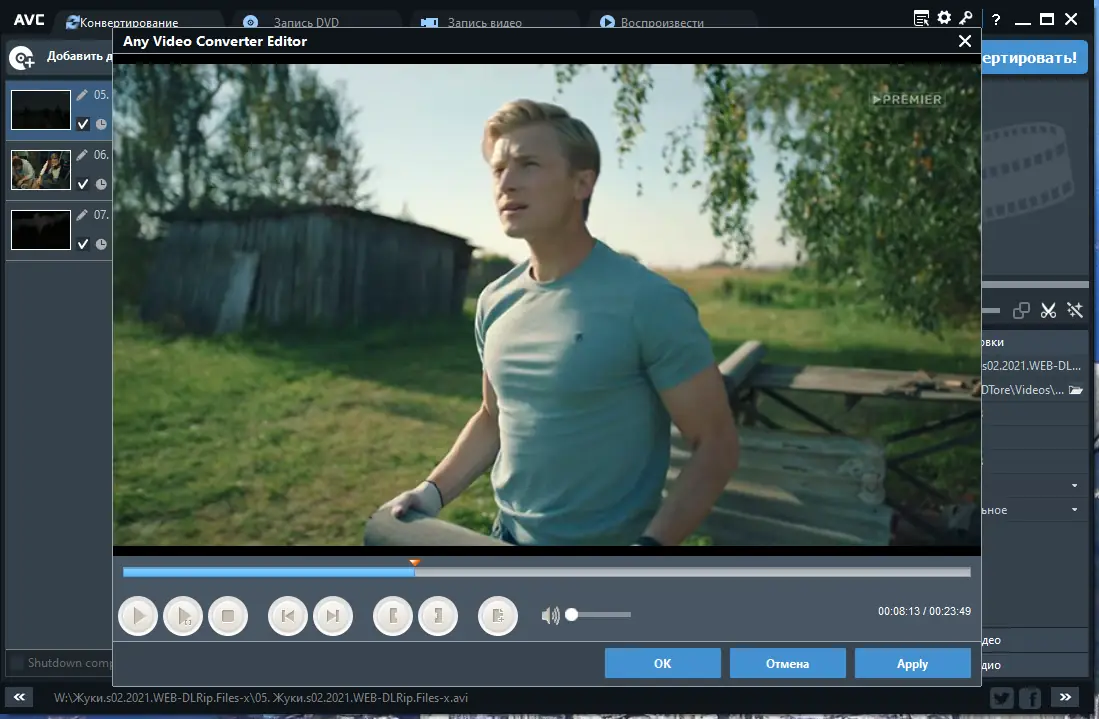The height and width of the screenshot is (719, 1099).
Task: Expand the upper dropdown arrow in right panel
Action: tap(1074, 486)
